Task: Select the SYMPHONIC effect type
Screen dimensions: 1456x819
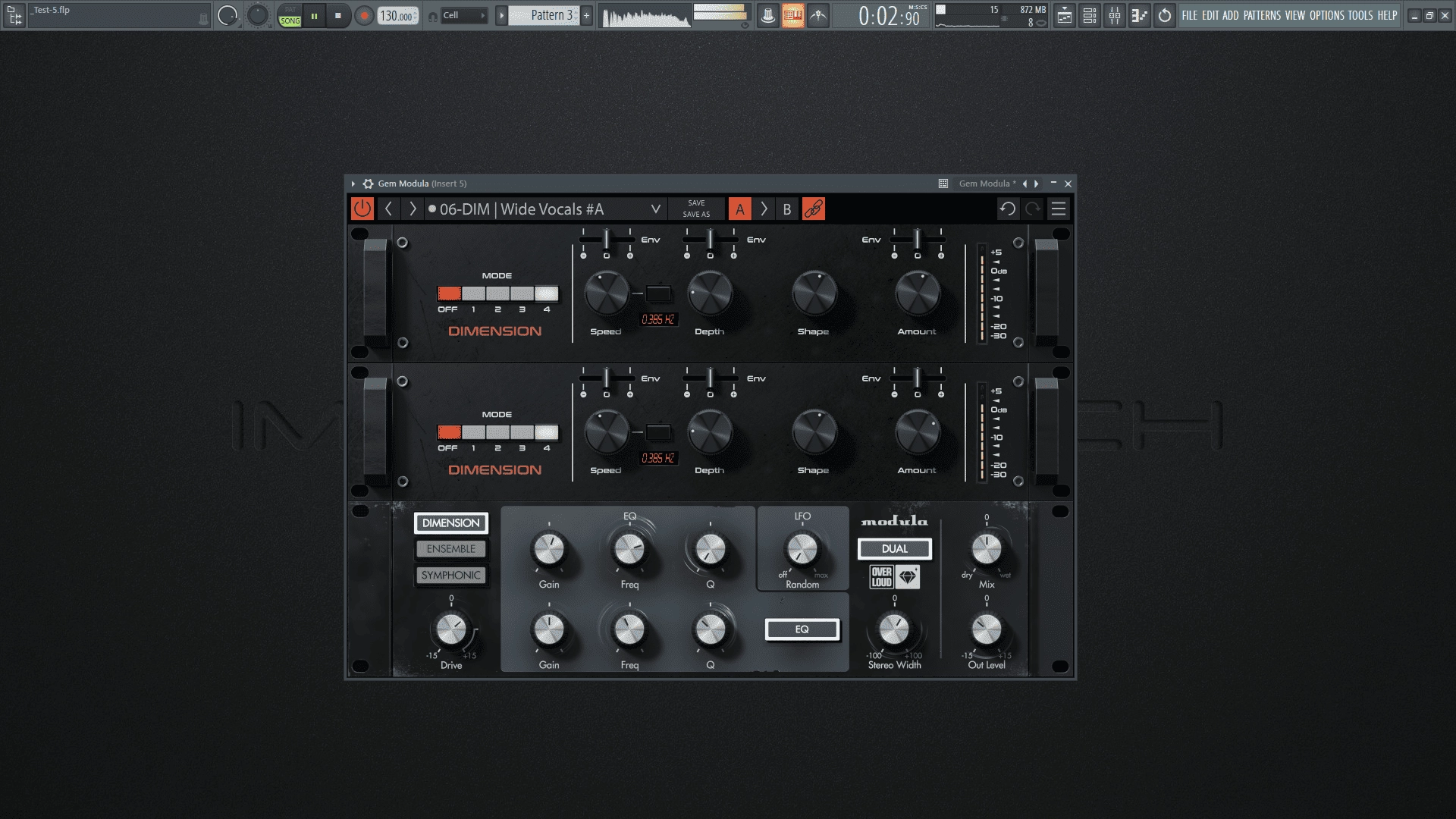Action: click(450, 576)
